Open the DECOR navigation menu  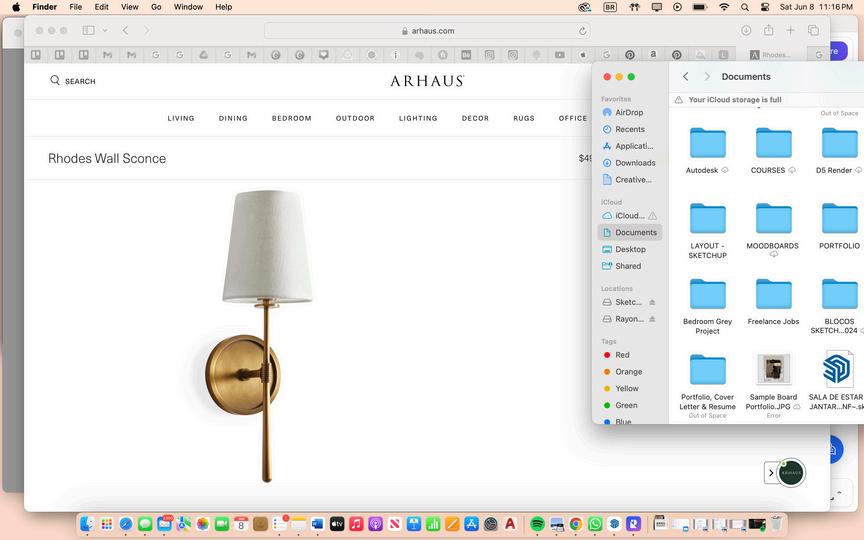pos(475,118)
